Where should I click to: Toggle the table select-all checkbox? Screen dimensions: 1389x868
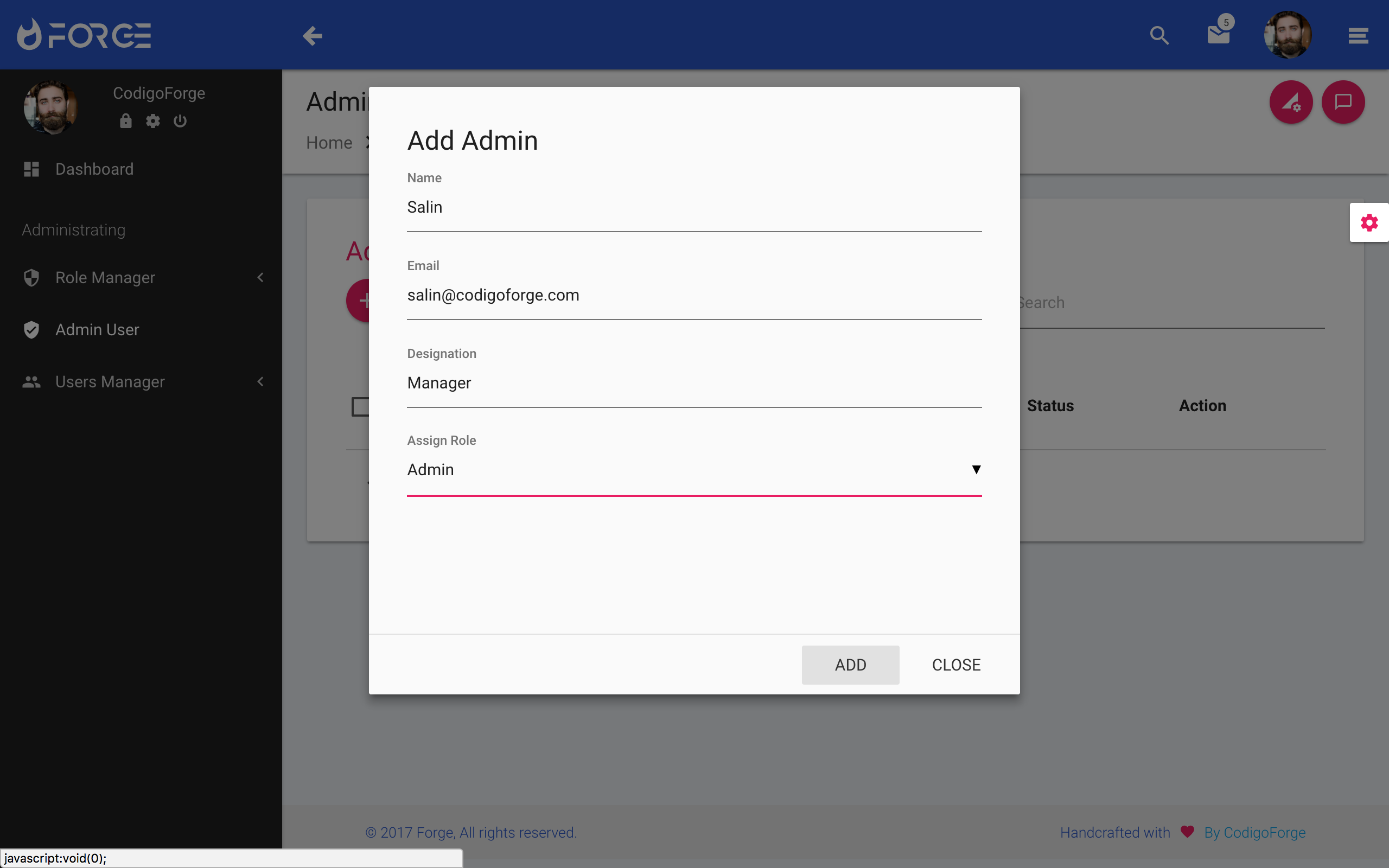tap(359, 406)
